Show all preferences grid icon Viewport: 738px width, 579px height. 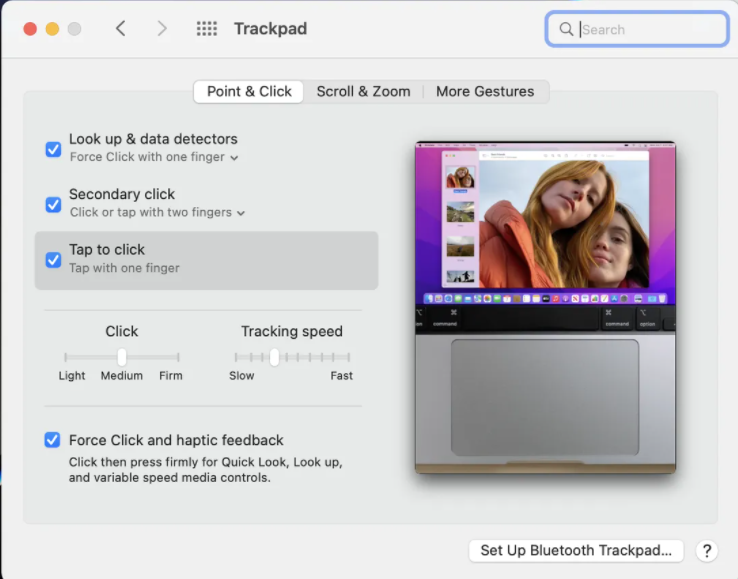coord(207,29)
